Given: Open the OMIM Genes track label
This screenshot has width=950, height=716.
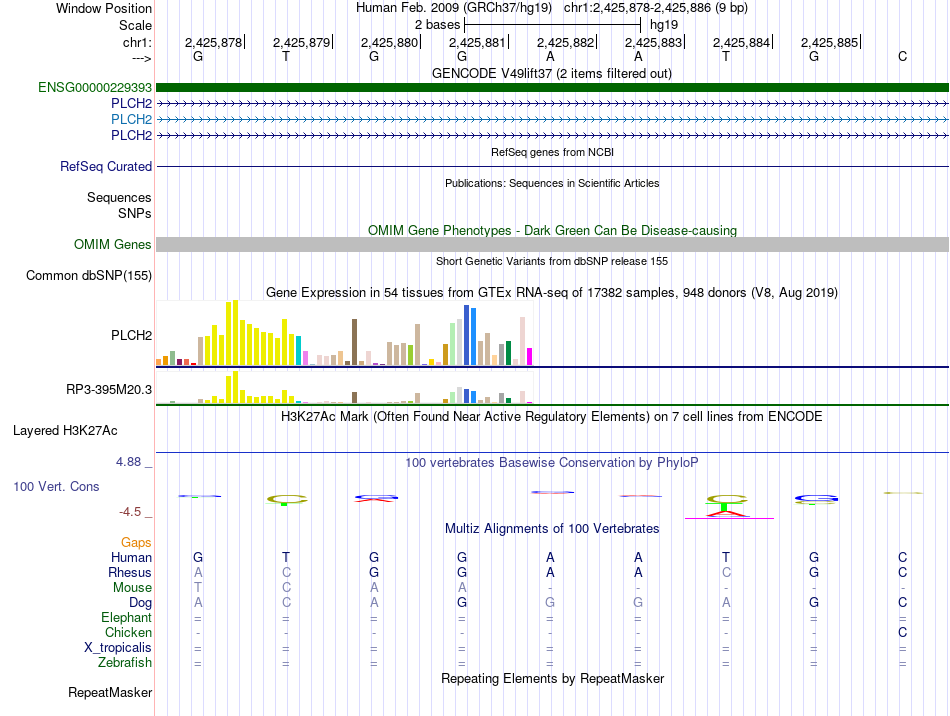Looking at the screenshot, I should click(x=112, y=245).
